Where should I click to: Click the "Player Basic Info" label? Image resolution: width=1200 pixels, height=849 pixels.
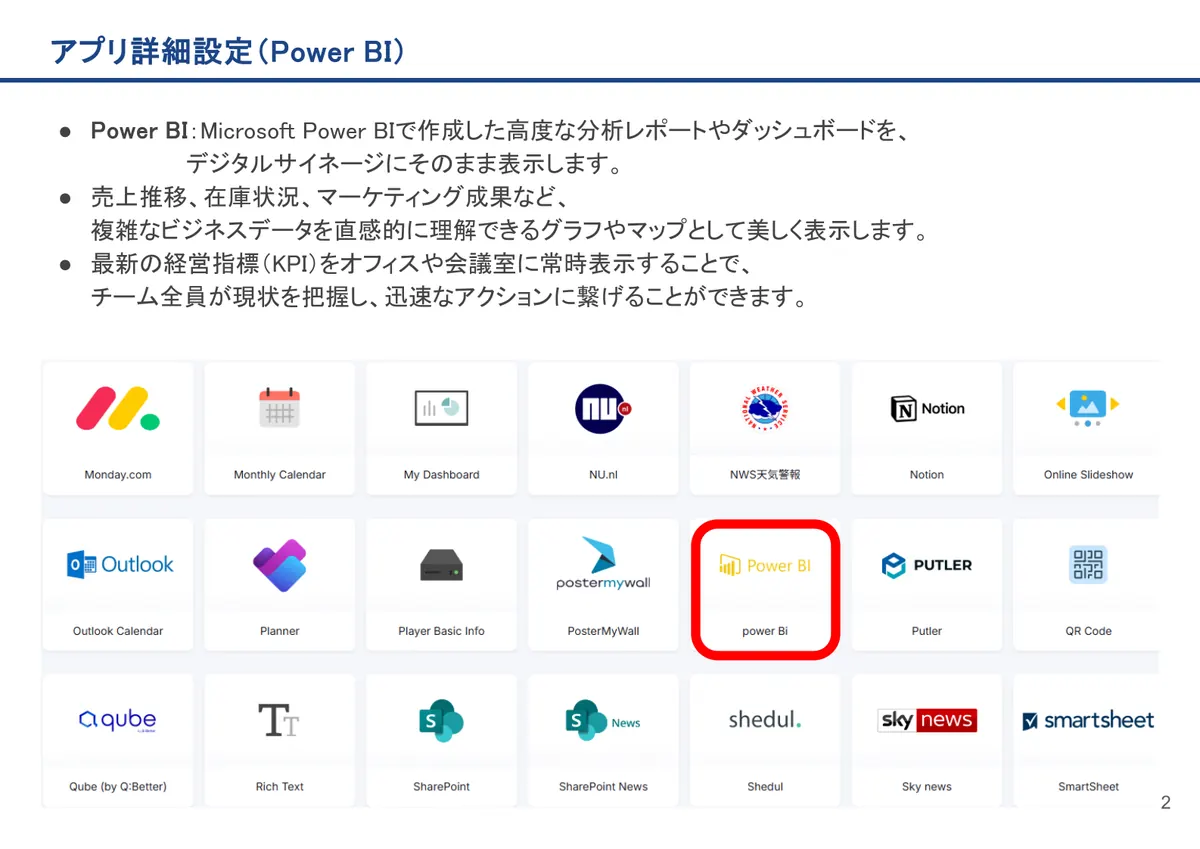pos(441,631)
